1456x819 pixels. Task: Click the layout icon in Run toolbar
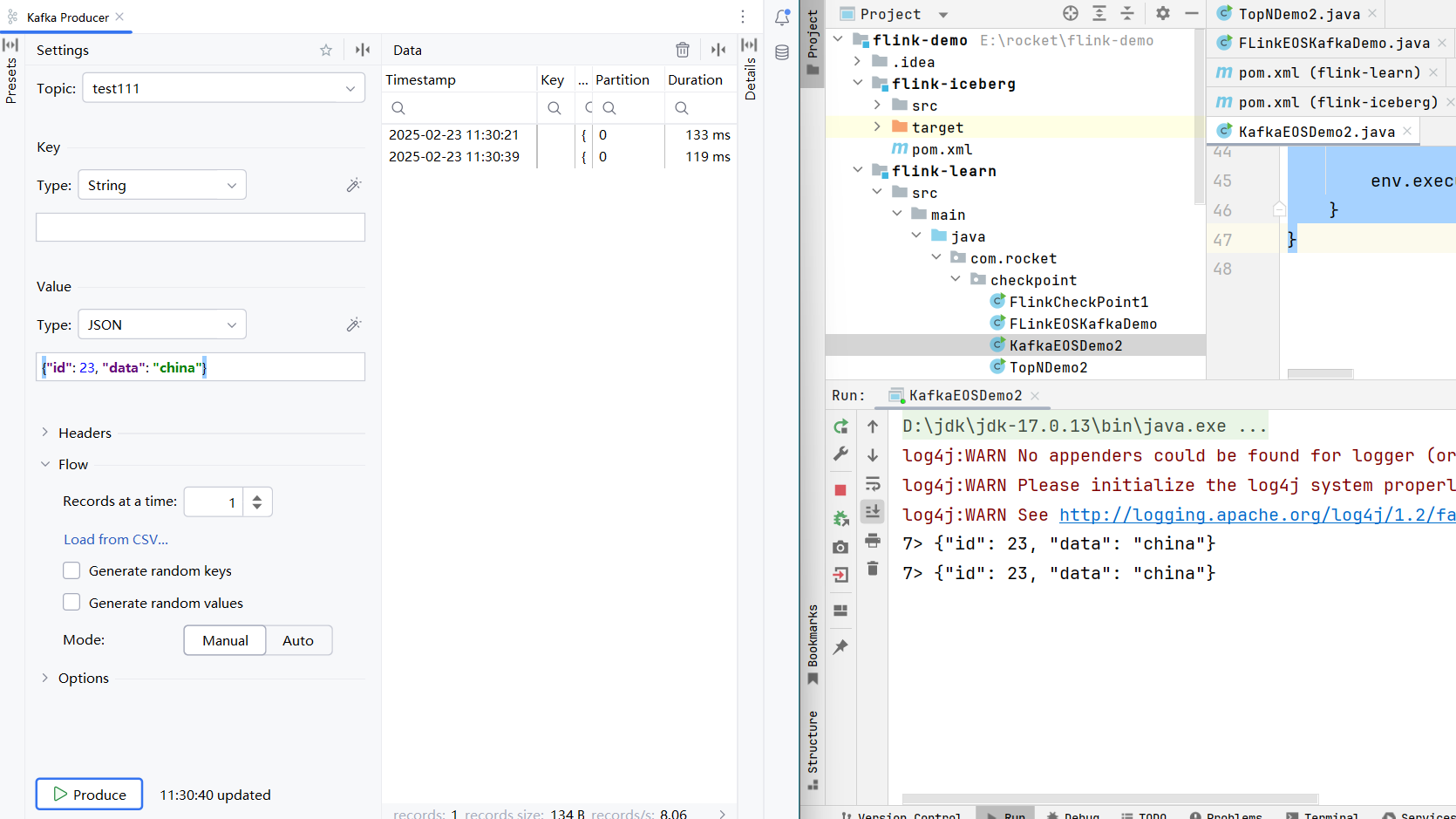[x=840, y=611]
